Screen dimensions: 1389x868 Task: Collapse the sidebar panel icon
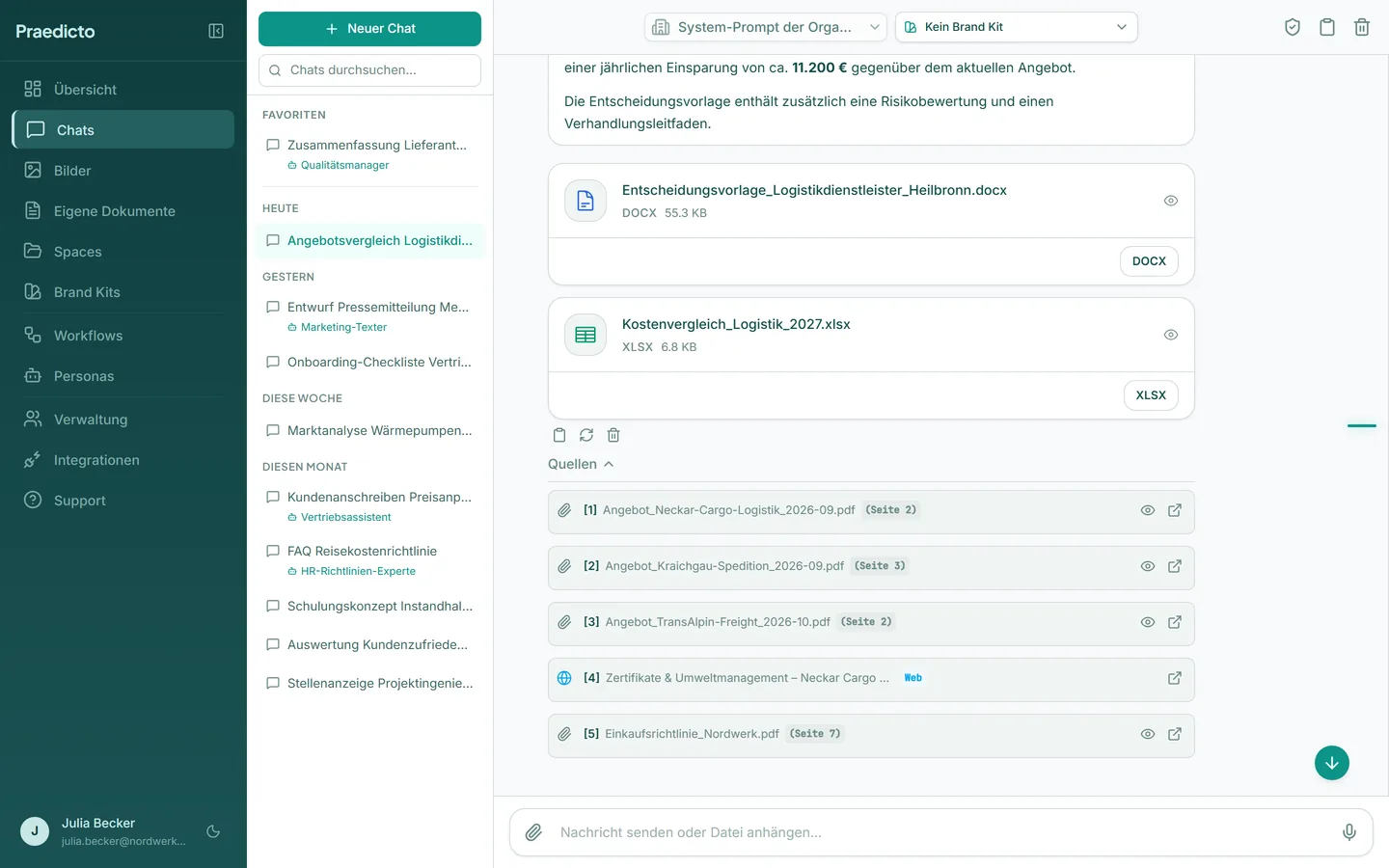[216, 31]
